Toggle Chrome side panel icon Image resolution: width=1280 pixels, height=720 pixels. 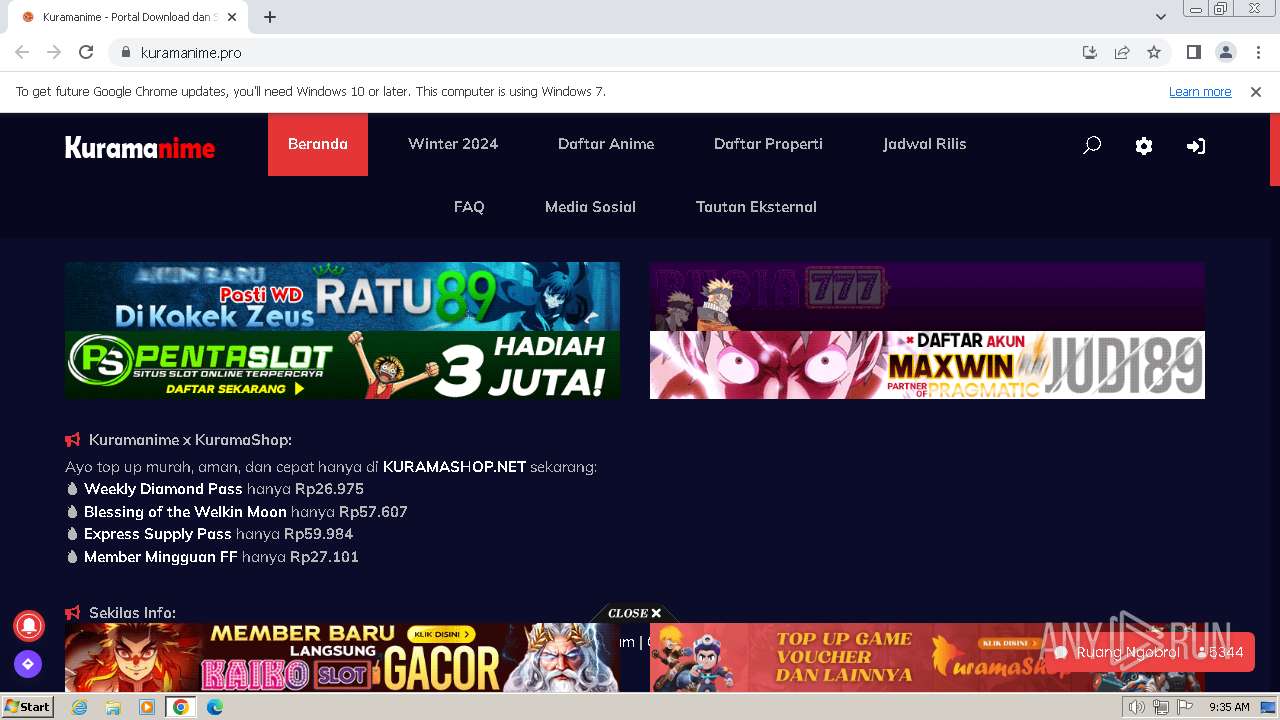(1194, 52)
